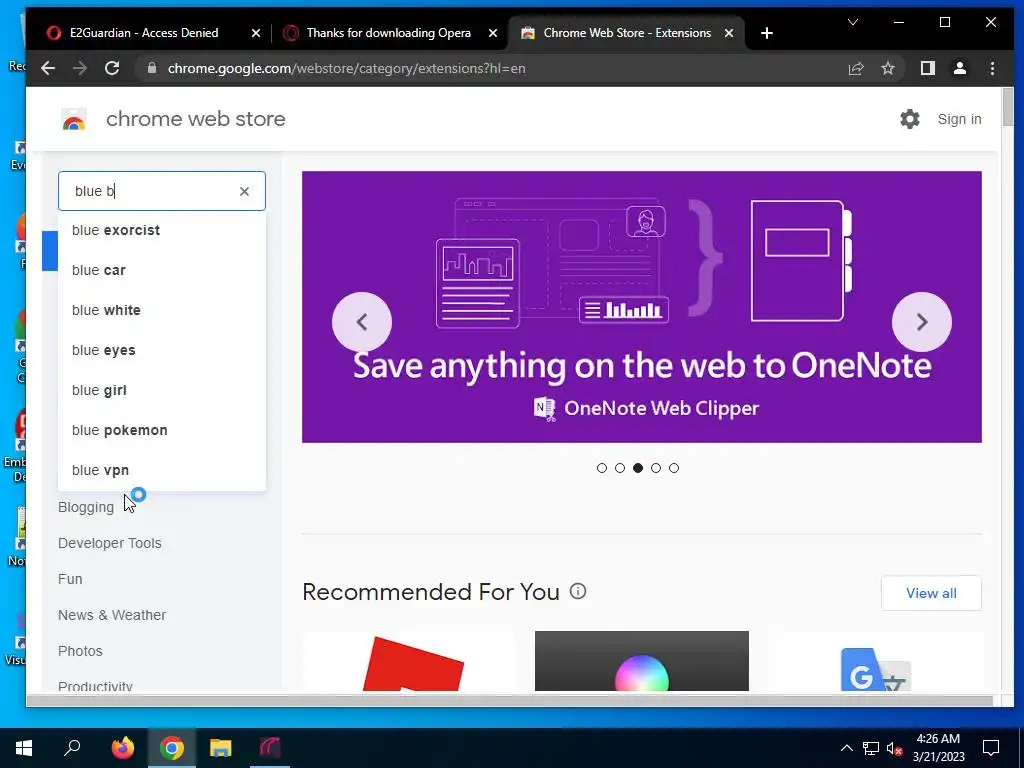Open the Developer Tools category
Screen dimensions: 1024x768
click(109, 543)
